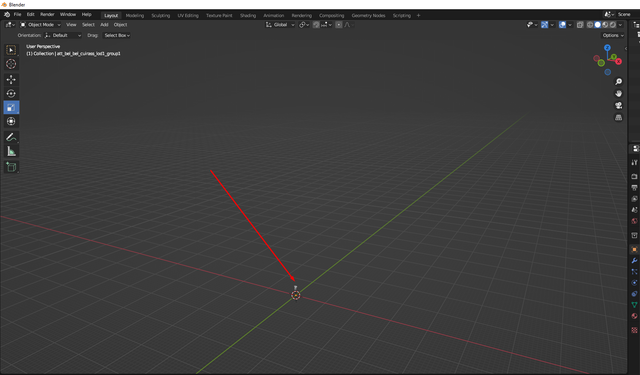Viewport: 640px width, 375px height.
Task: Open the Render properties tab
Action: [634, 176]
